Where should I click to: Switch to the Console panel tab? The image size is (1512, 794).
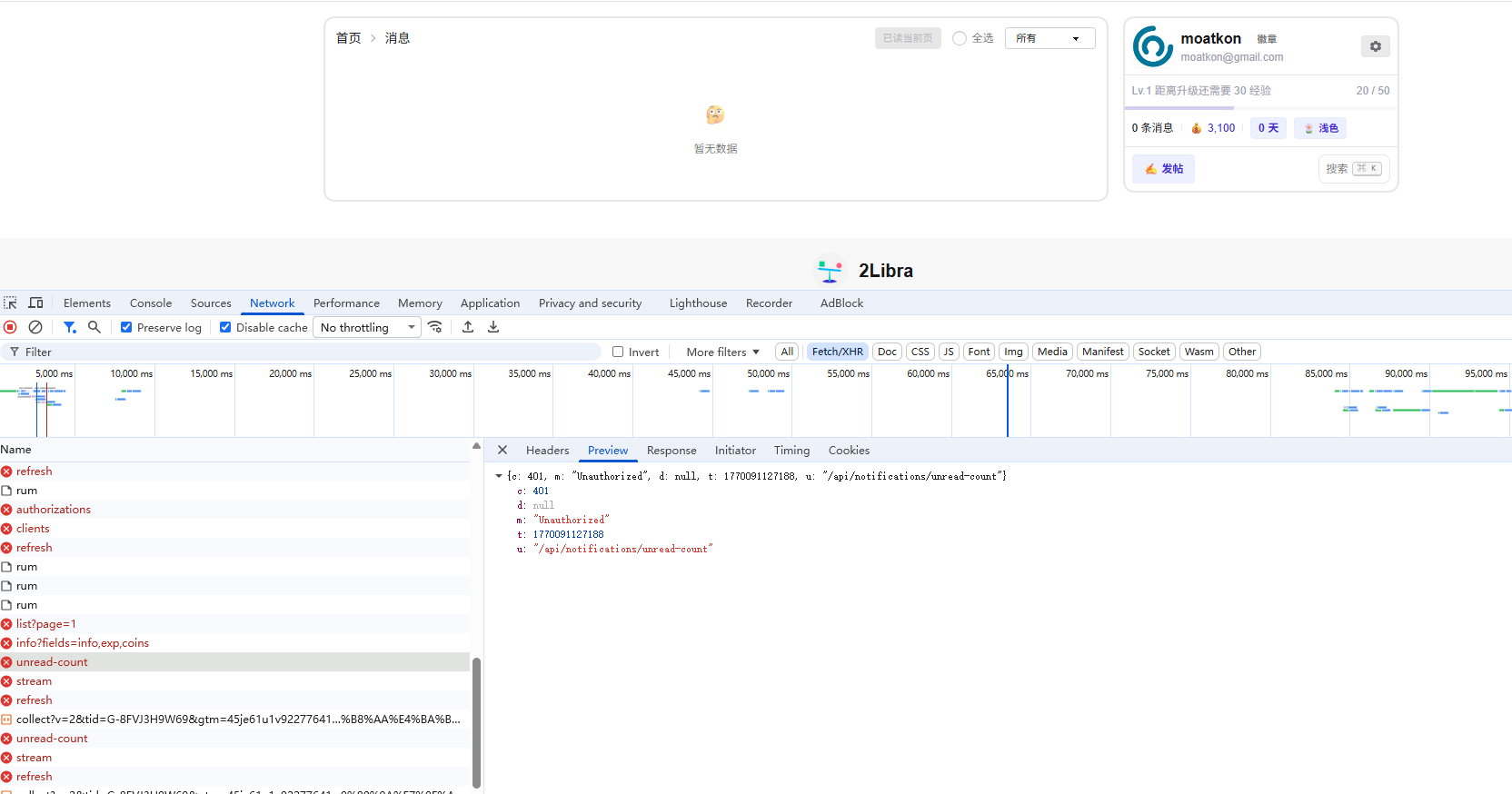[x=151, y=303]
